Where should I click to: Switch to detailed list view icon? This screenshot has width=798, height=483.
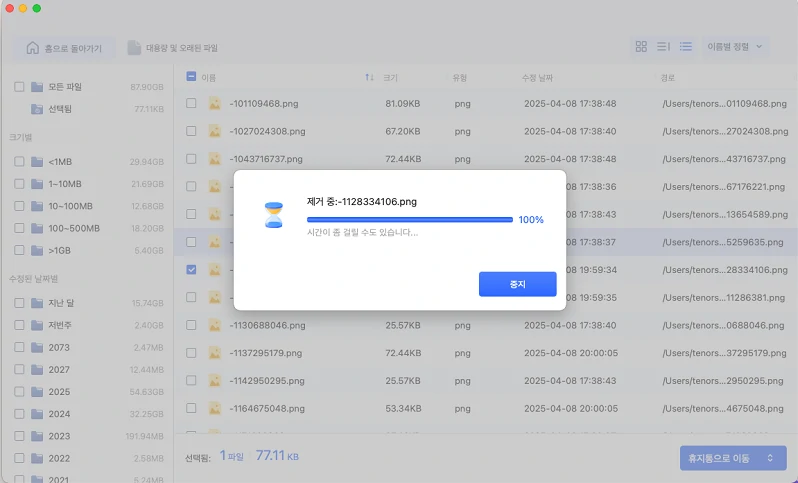(x=663, y=47)
